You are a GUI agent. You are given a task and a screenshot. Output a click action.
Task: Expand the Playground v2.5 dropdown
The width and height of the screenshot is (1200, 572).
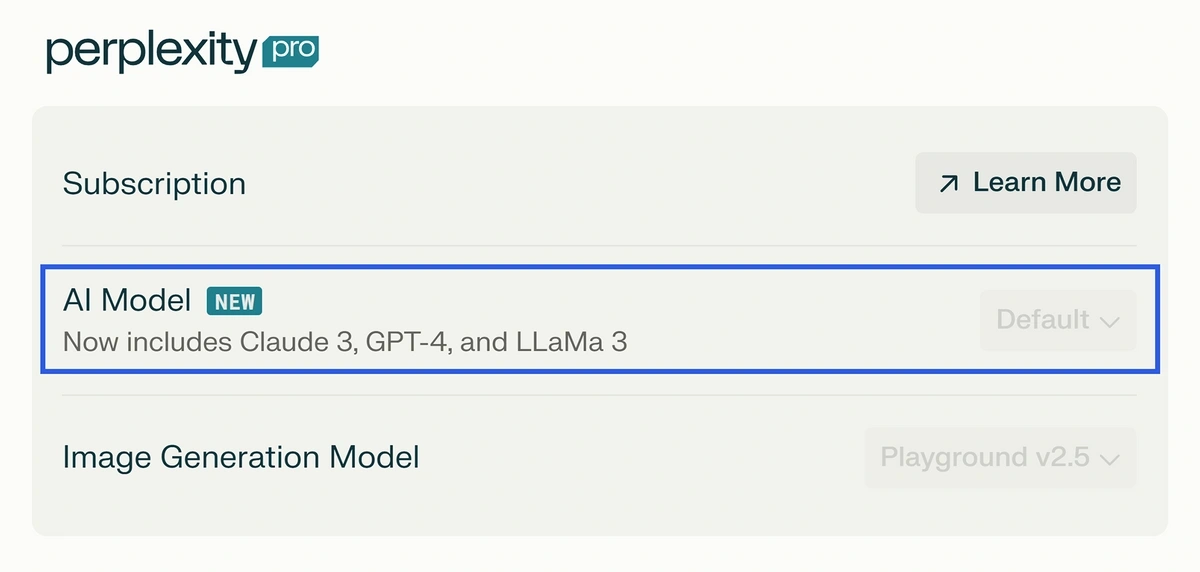coord(1000,458)
